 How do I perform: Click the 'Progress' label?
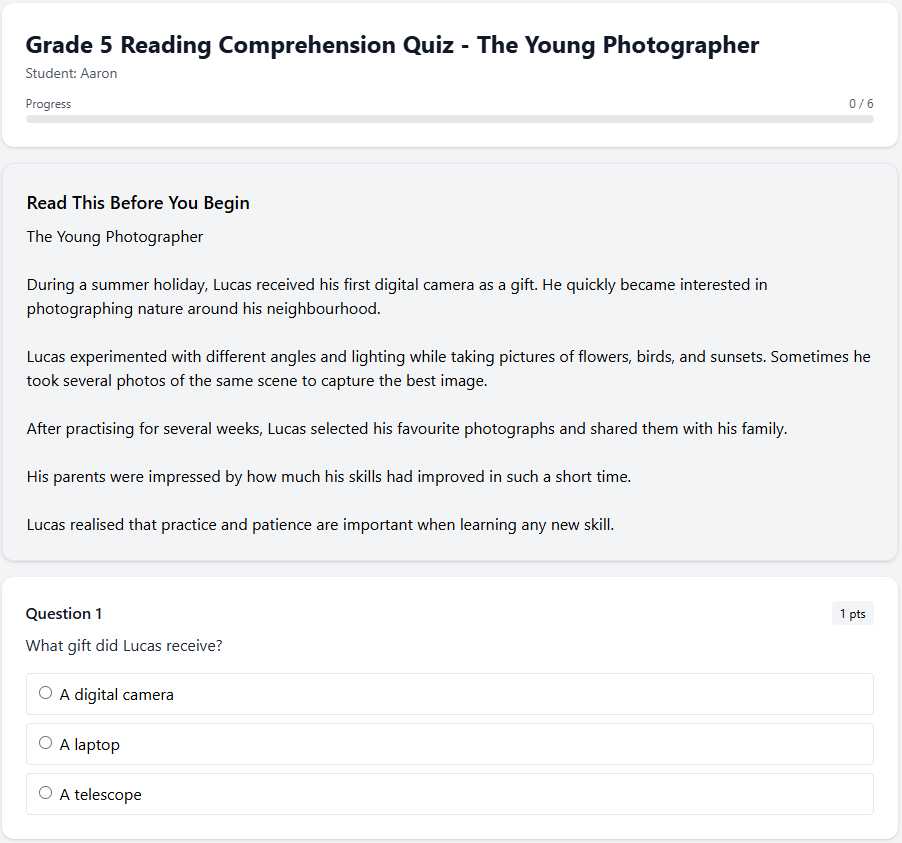click(48, 103)
